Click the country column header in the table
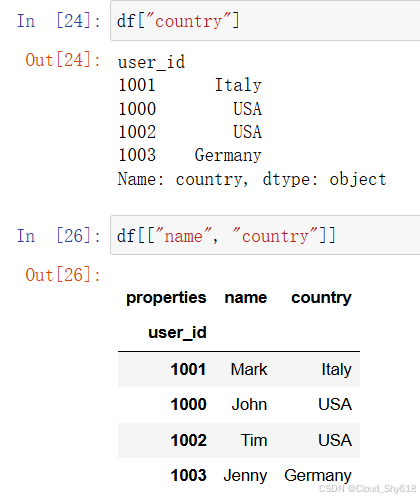 (x=321, y=297)
